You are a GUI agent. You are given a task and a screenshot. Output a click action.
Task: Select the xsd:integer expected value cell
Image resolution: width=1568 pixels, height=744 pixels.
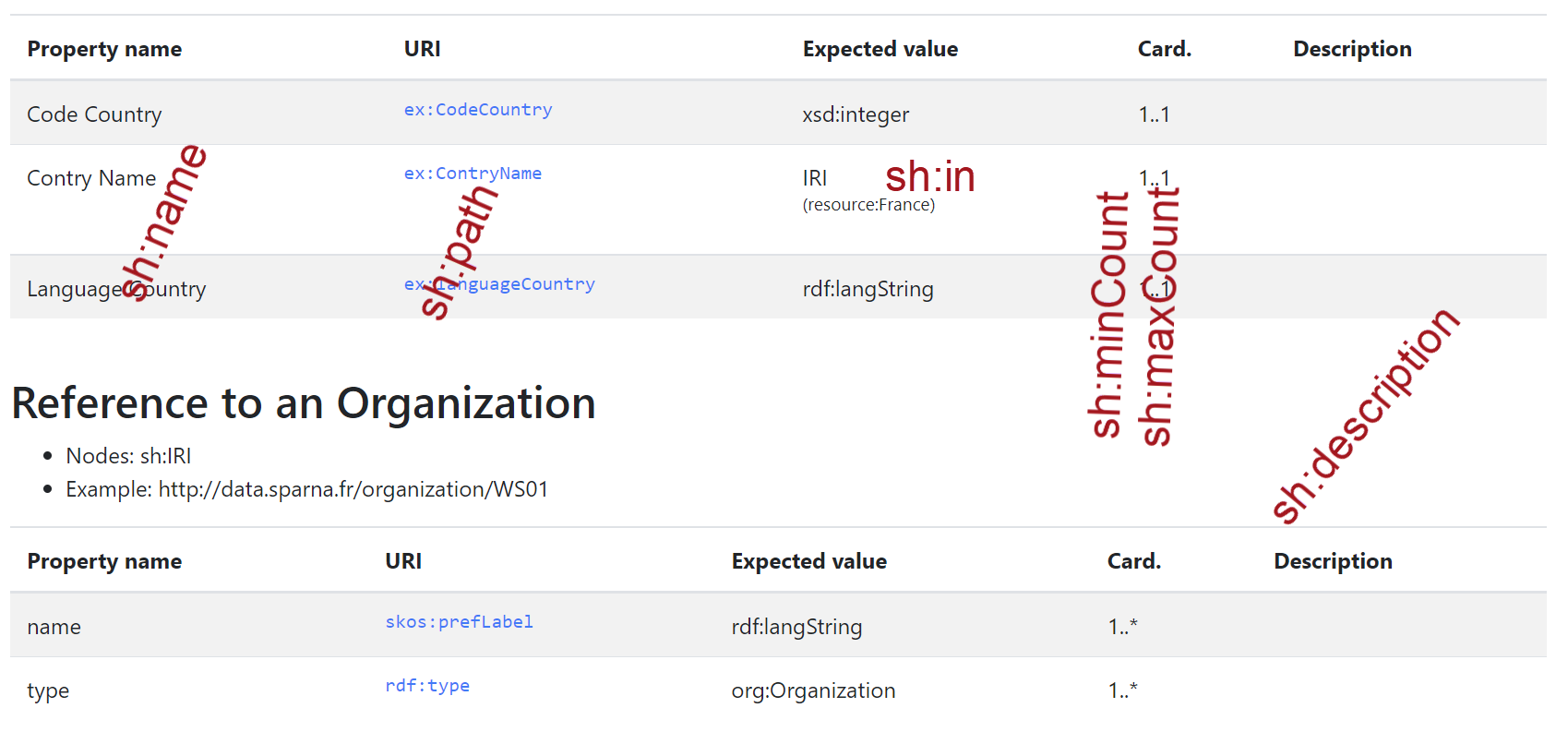tap(856, 114)
